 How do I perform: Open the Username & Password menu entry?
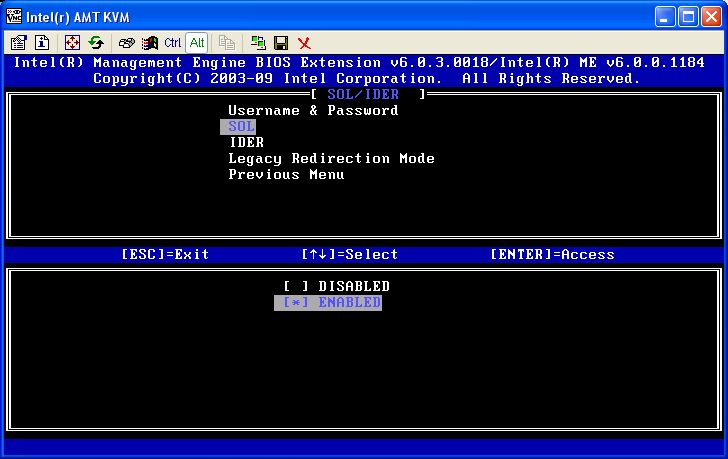[313, 111]
